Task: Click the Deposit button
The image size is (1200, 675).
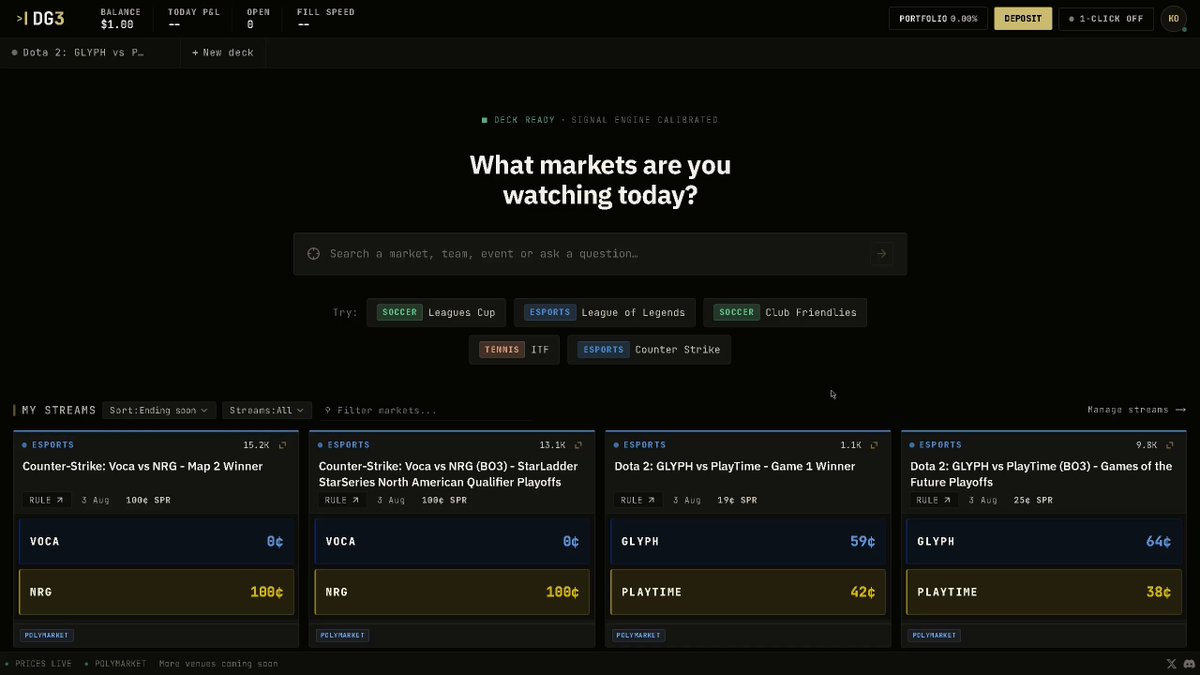Action: [x=1022, y=18]
